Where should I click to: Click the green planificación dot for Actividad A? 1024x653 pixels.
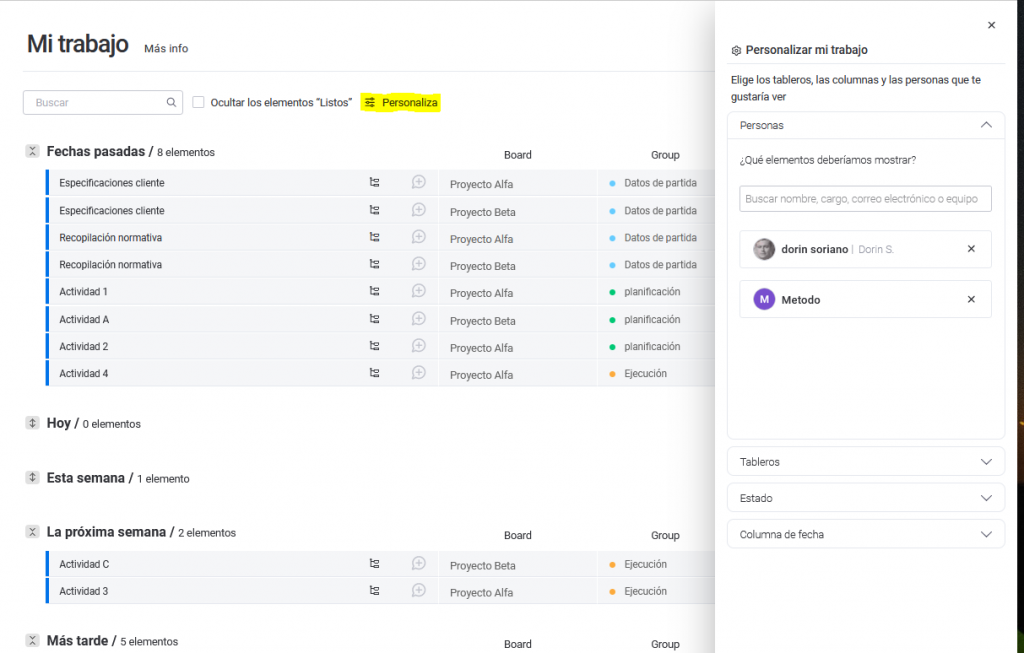pyautogui.click(x=612, y=320)
